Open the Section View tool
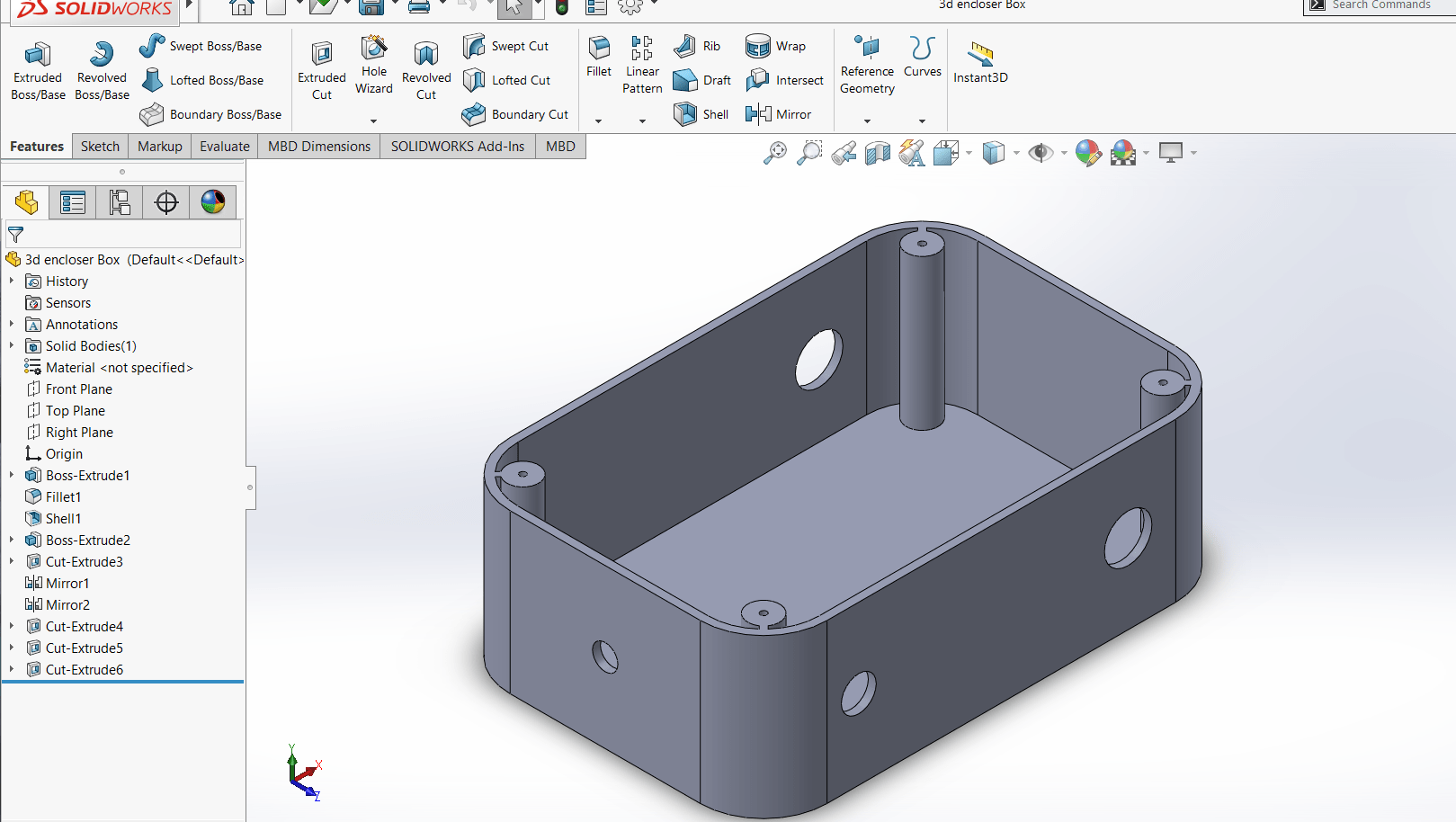Viewport: 1456px width, 822px height. click(x=878, y=153)
